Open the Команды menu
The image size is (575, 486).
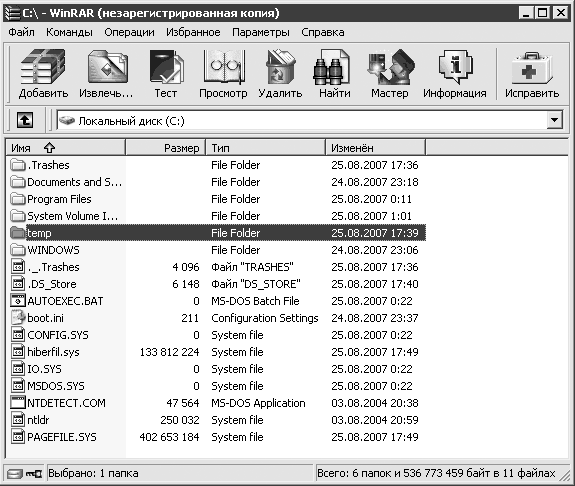coord(69,32)
